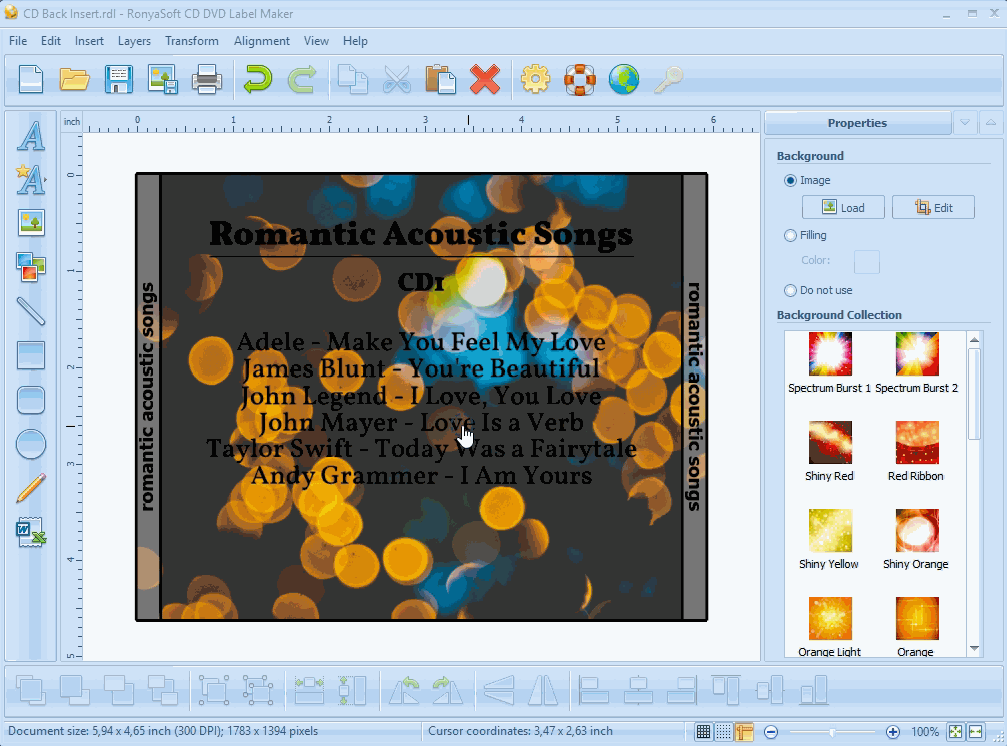Open the Layers menu

pos(134,41)
